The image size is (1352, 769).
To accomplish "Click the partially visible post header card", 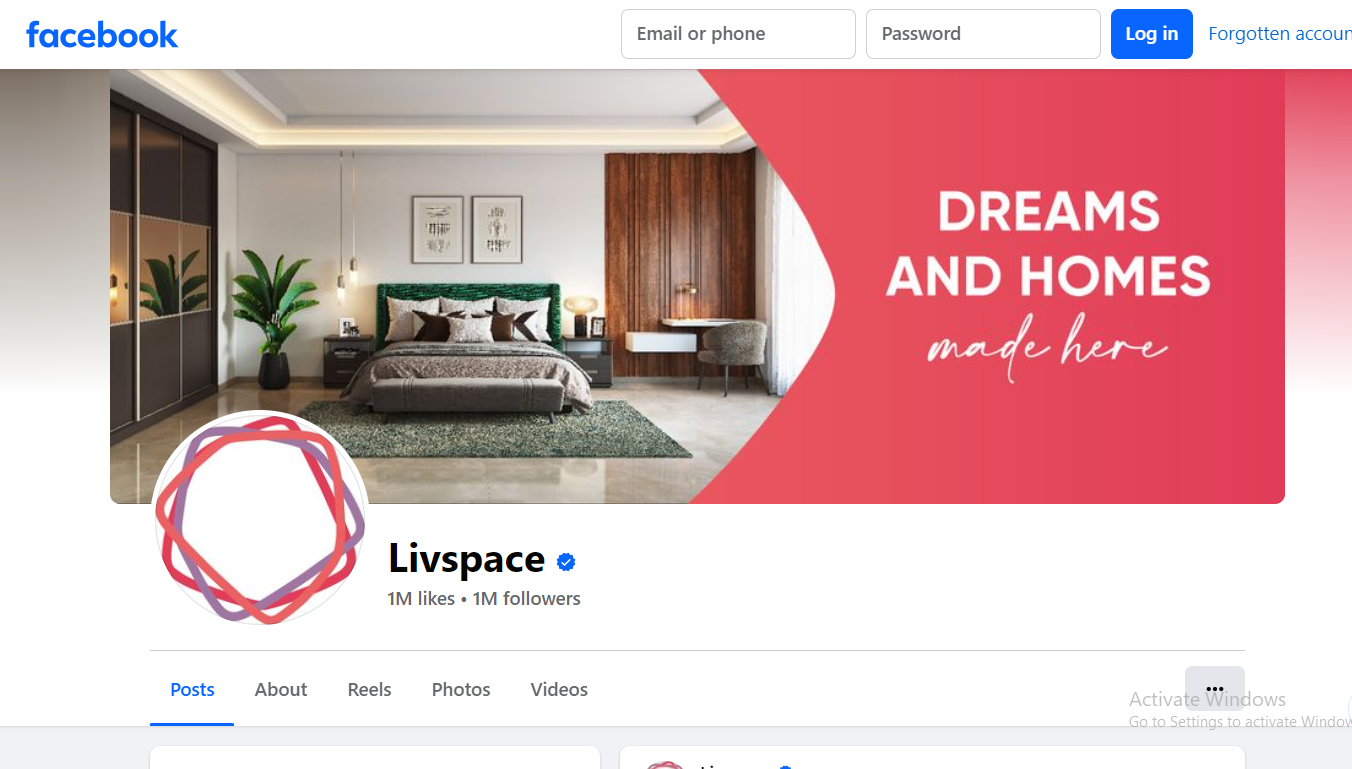I will (932, 757).
